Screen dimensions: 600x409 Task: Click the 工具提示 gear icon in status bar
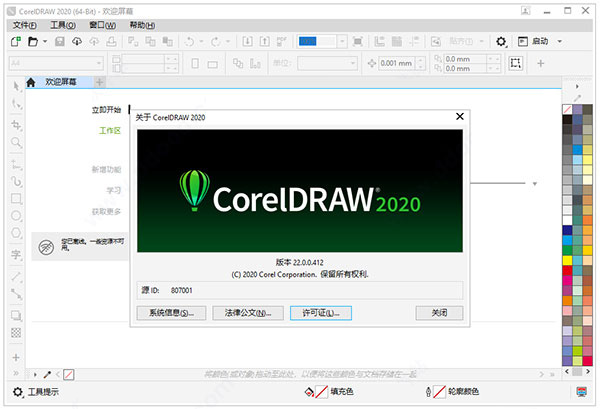point(18,392)
